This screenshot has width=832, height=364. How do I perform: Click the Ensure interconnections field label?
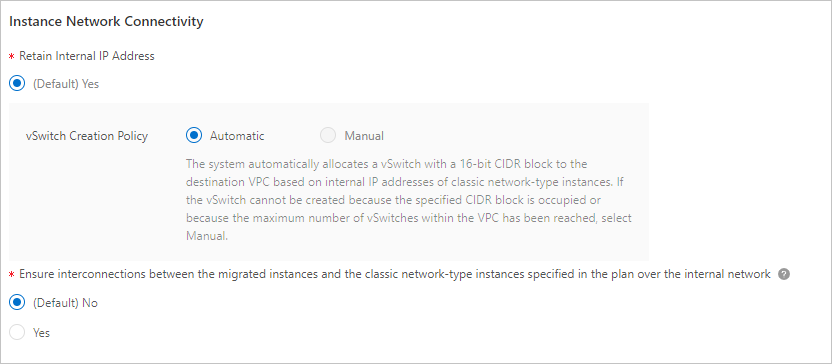click(x=395, y=274)
